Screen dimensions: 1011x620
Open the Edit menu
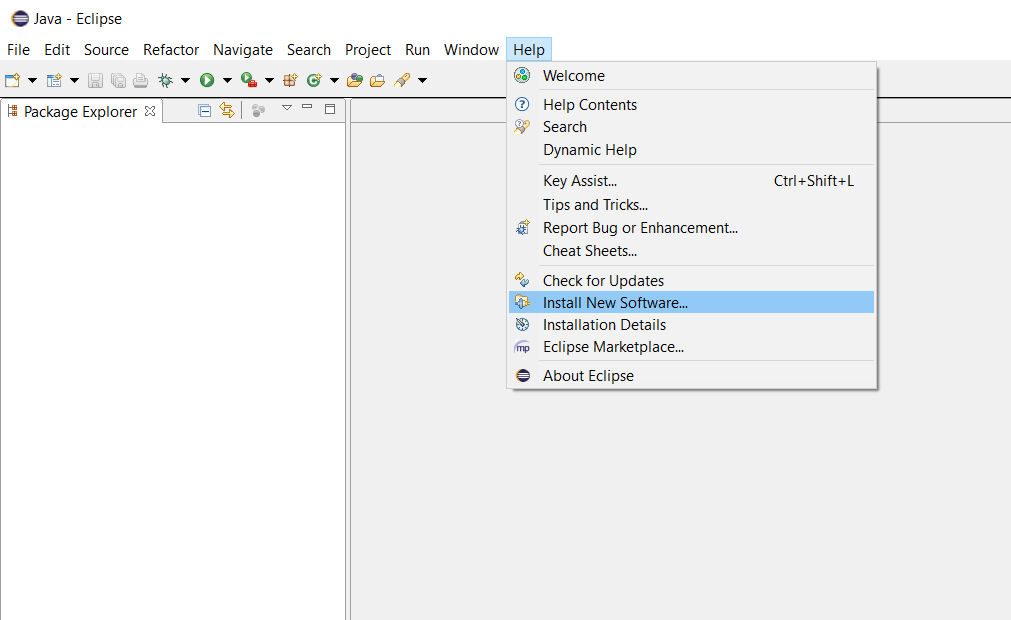[x=57, y=50]
